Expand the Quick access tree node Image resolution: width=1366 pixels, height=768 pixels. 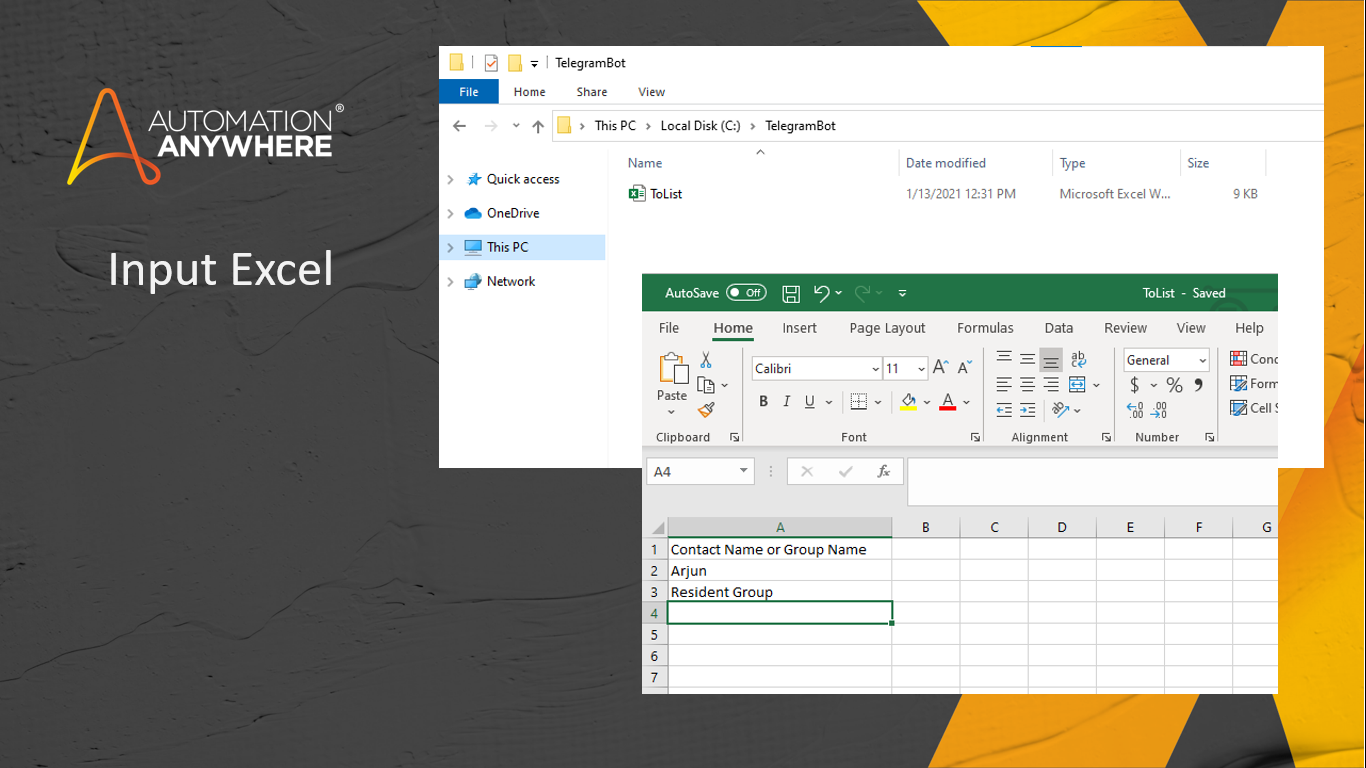pos(451,180)
